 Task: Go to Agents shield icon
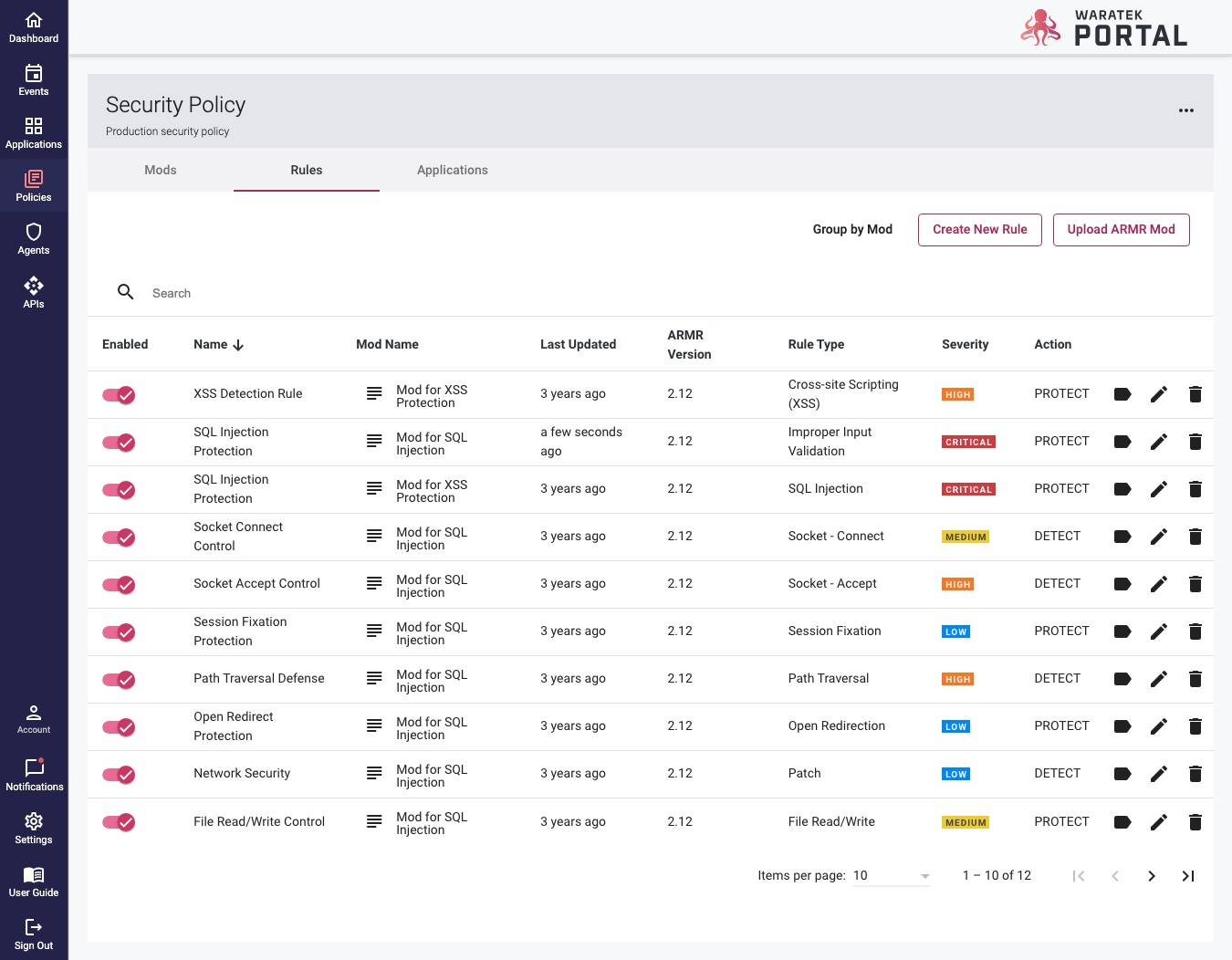click(34, 239)
